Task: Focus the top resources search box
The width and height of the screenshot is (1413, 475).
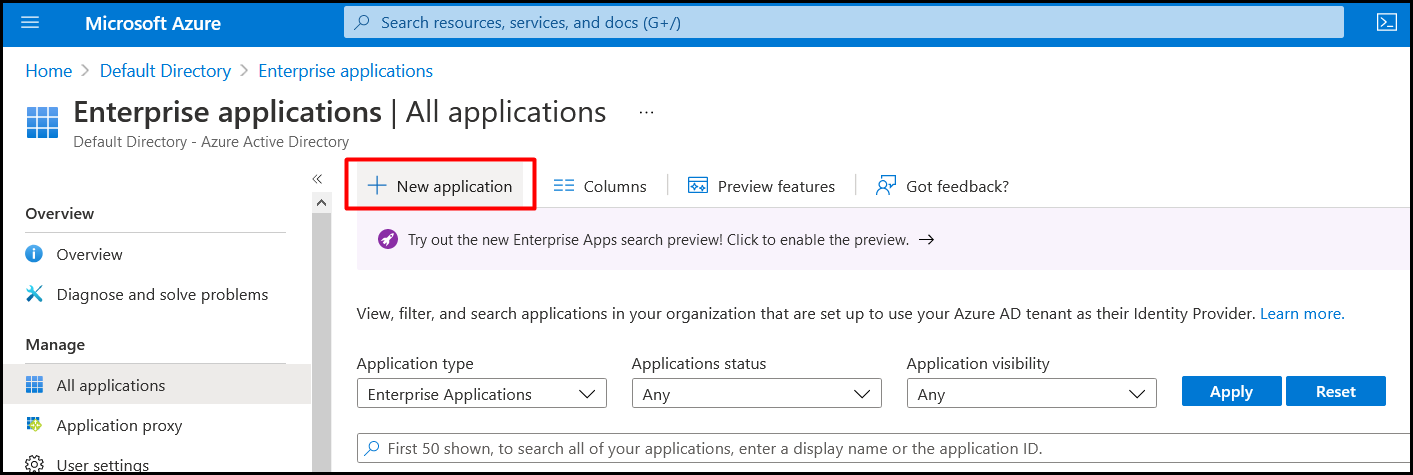Action: [843, 22]
